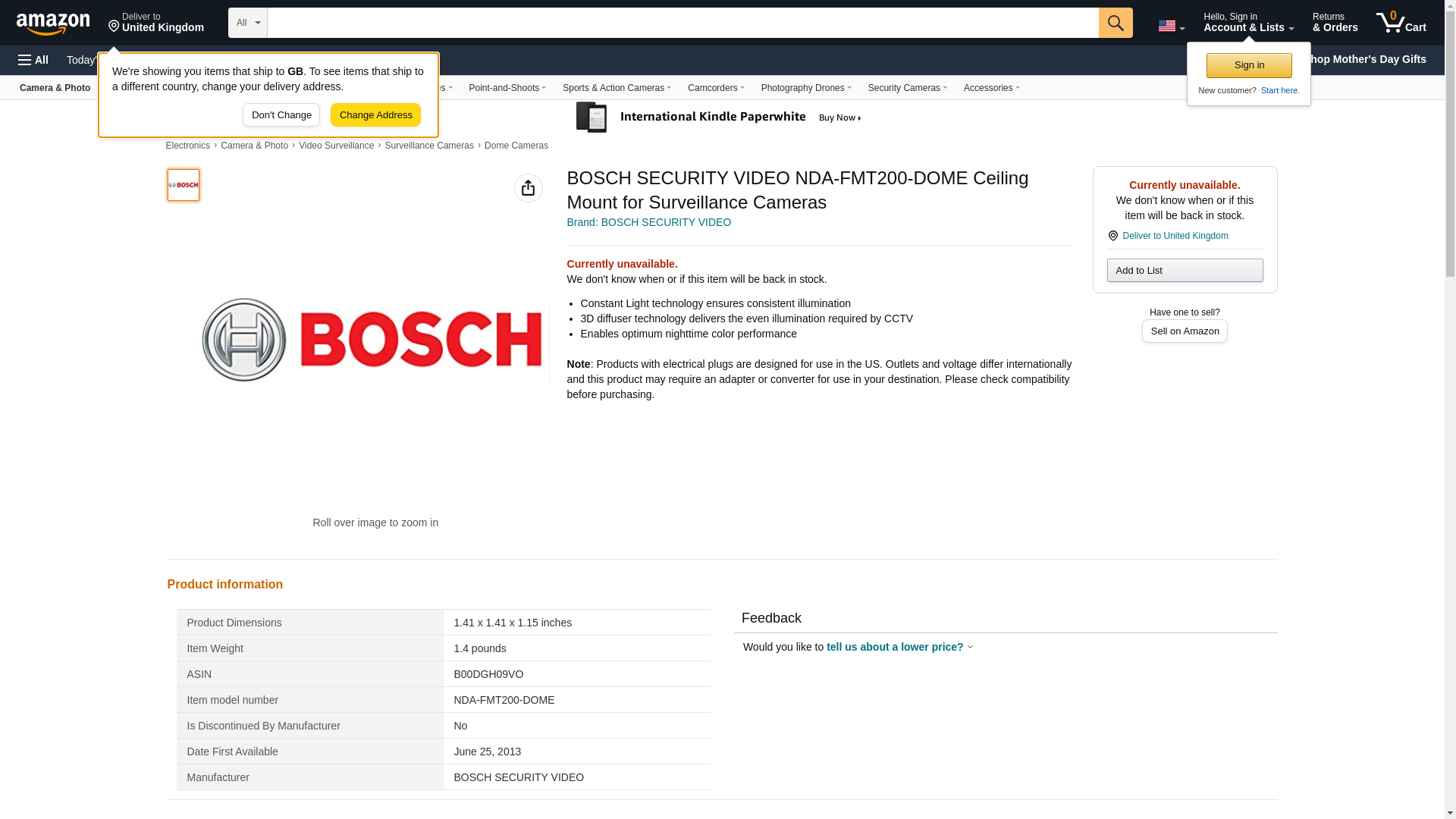Click the magnifying glass search button
Screen dimensions: 1456x819
click(x=1115, y=23)
